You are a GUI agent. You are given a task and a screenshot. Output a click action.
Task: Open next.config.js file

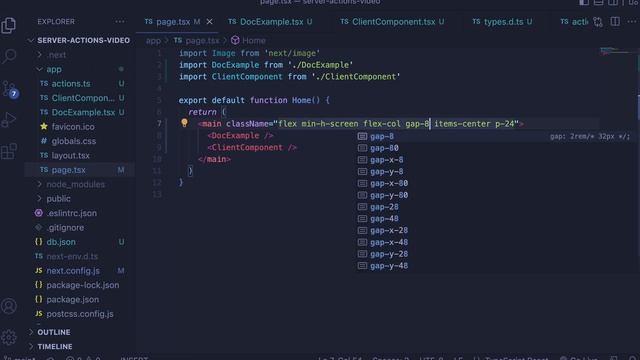pyautogui.click(x=80, y=271)
